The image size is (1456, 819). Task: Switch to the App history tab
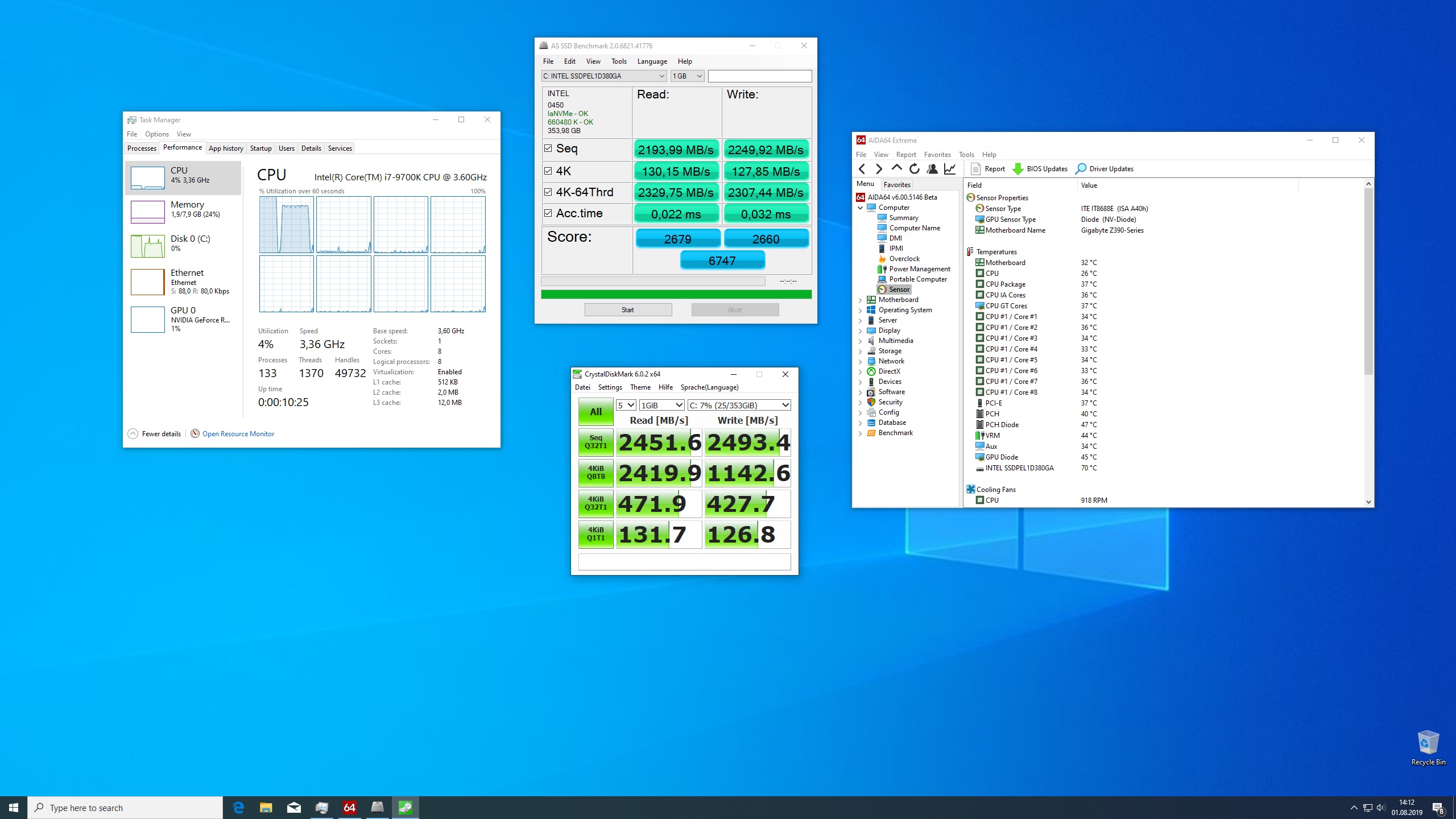point(226,148)
